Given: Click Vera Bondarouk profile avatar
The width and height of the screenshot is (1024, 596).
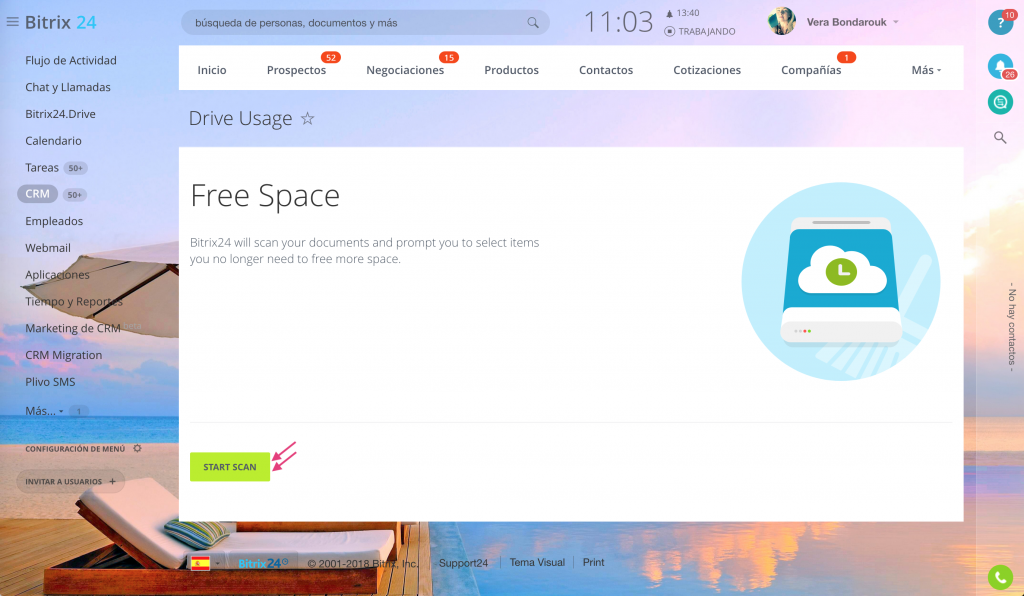Looking at the screenshot, I should (x=781, y=22).
